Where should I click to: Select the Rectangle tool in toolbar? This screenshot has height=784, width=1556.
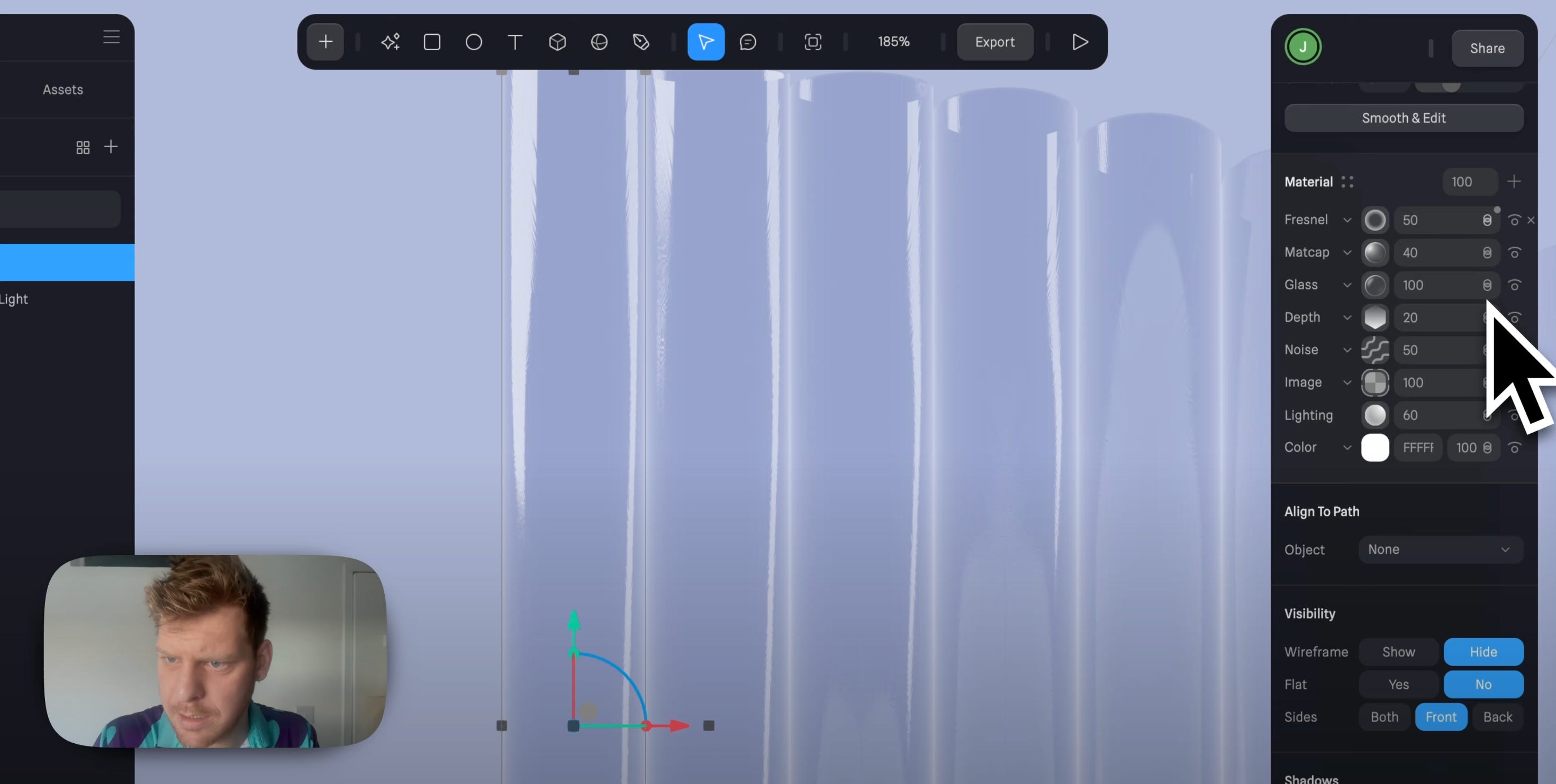[x=432, y=42]
